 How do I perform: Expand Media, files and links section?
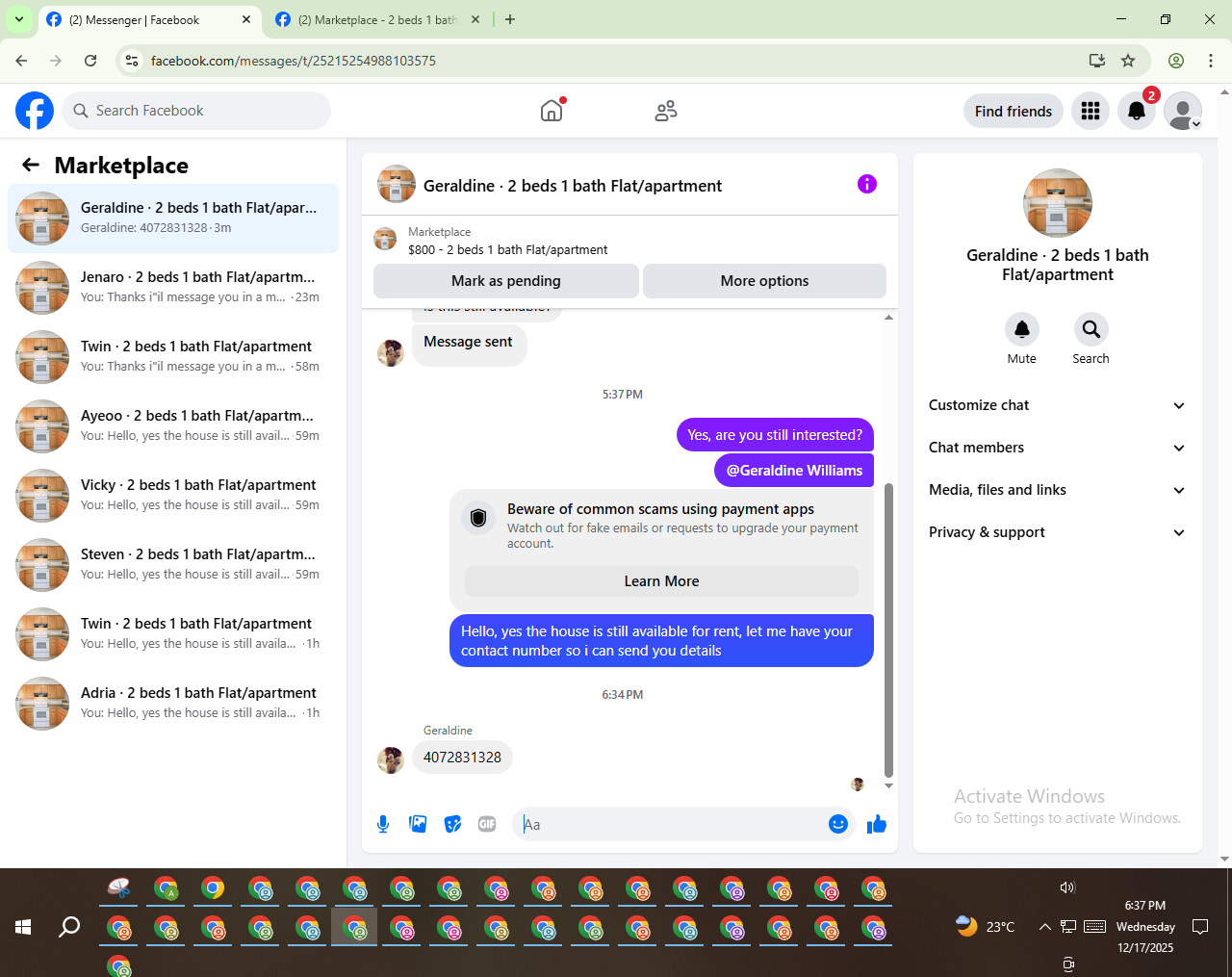(x=1057, y=490)
